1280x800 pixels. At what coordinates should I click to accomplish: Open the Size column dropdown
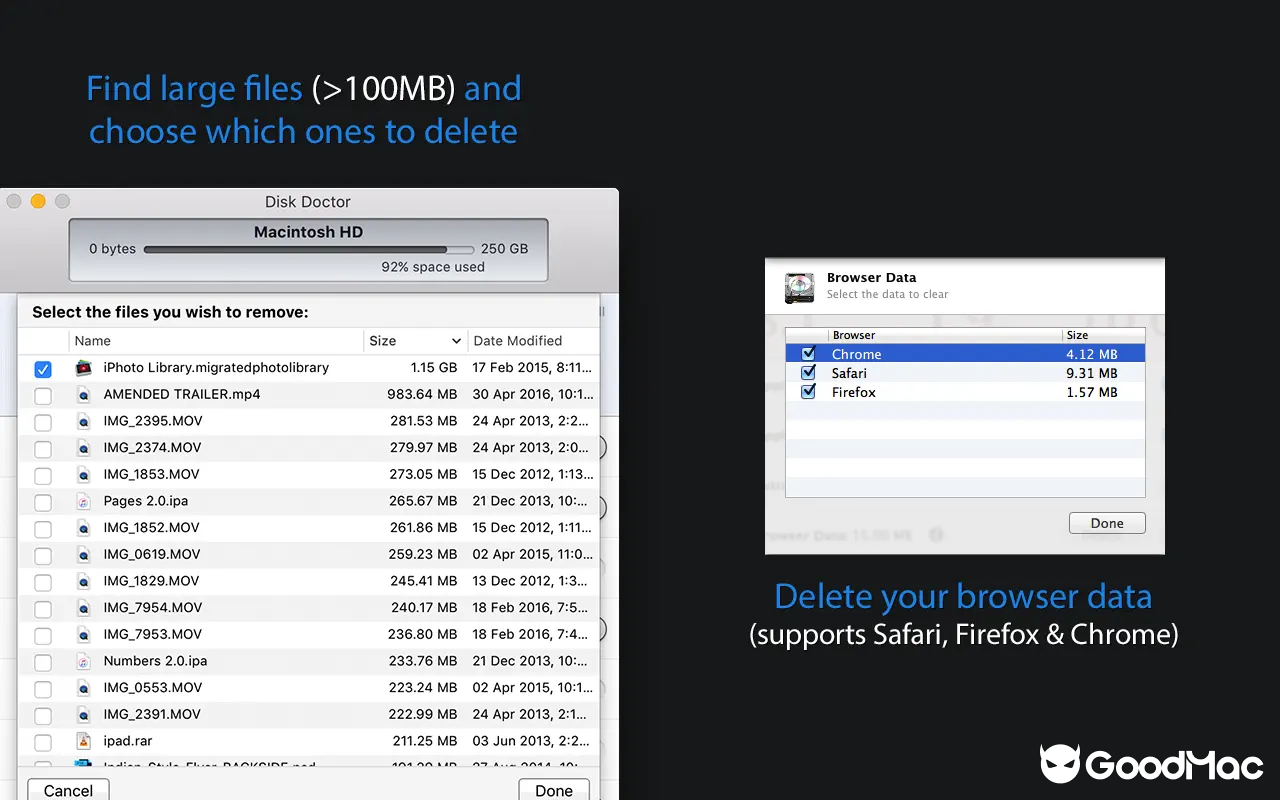(x=455, y=341)
